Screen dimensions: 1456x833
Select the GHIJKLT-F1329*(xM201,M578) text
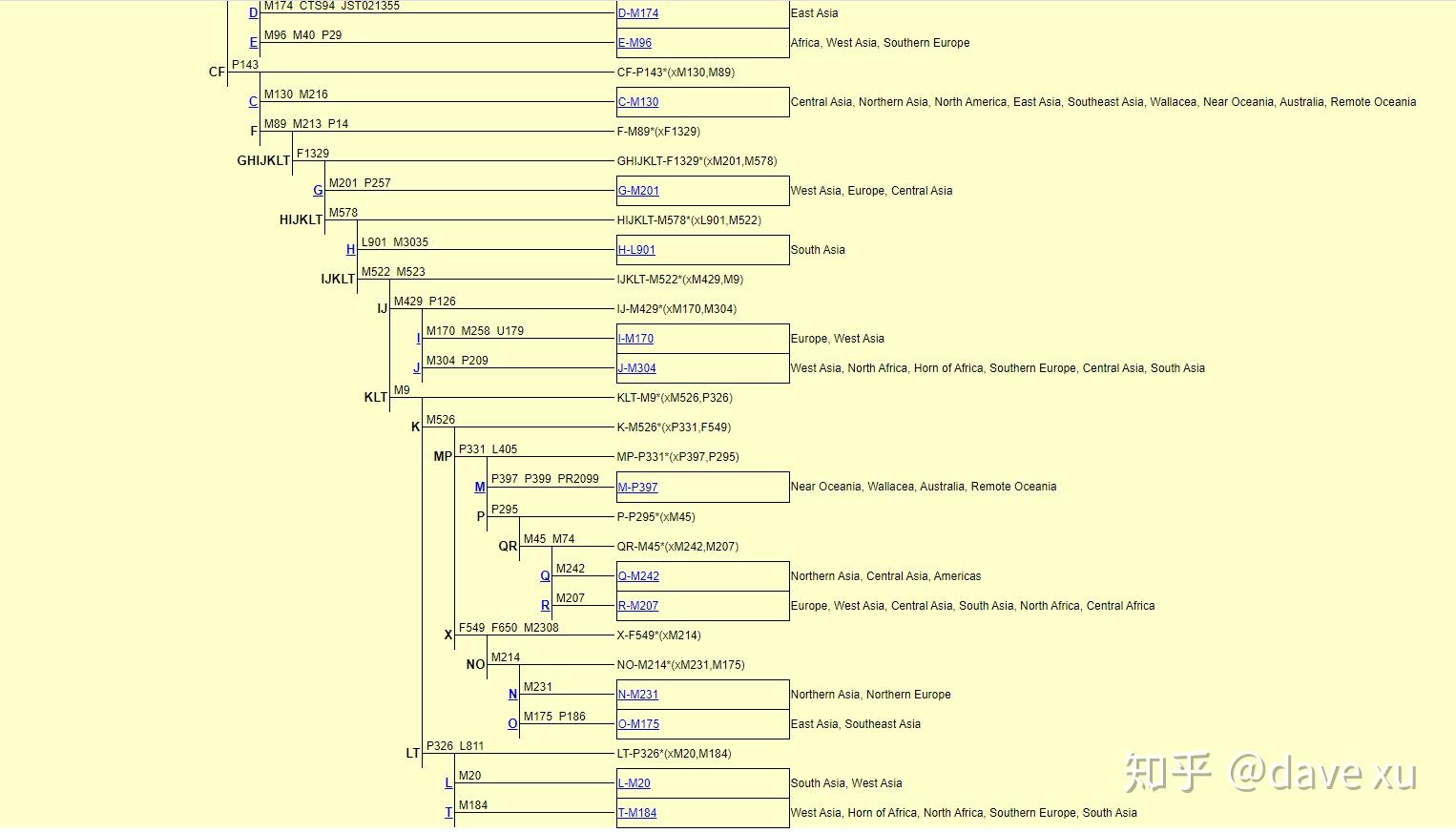point(697,161)
